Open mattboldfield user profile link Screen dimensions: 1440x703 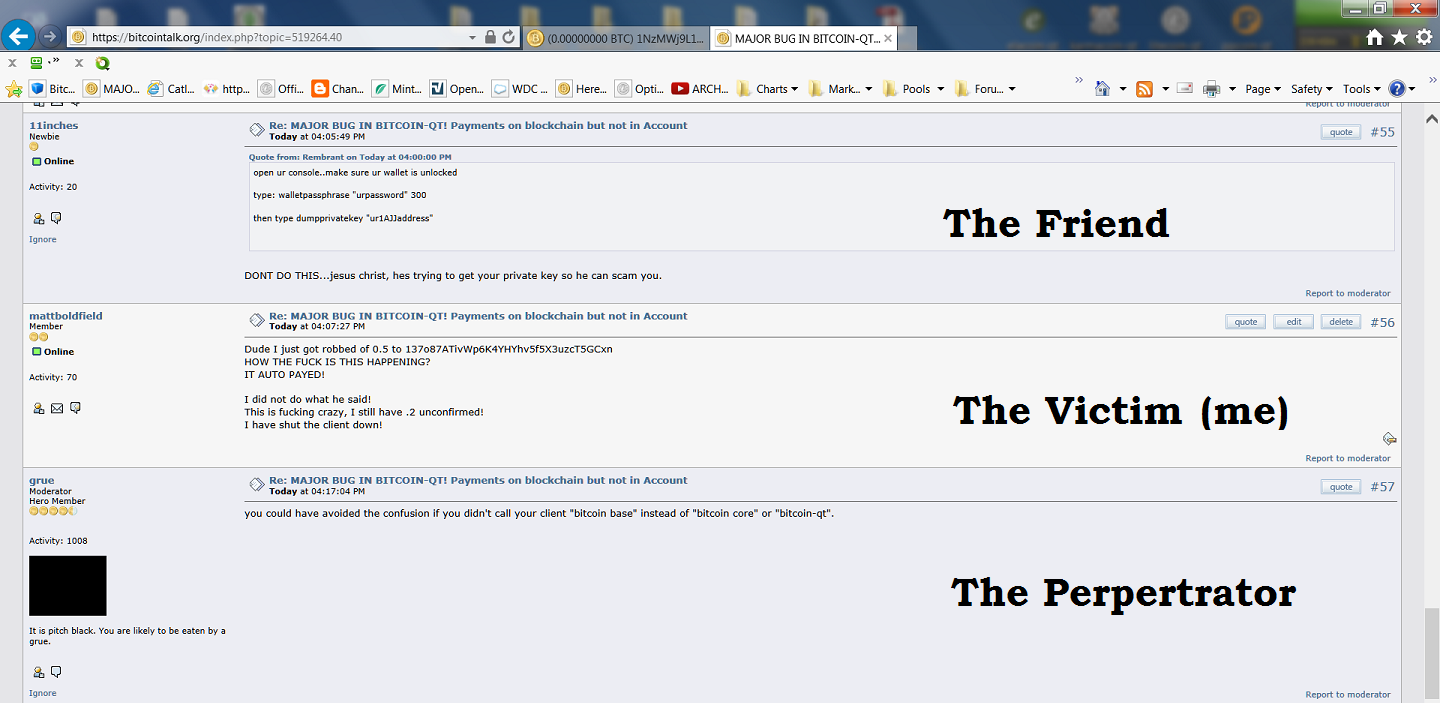(x=66, y=316)
